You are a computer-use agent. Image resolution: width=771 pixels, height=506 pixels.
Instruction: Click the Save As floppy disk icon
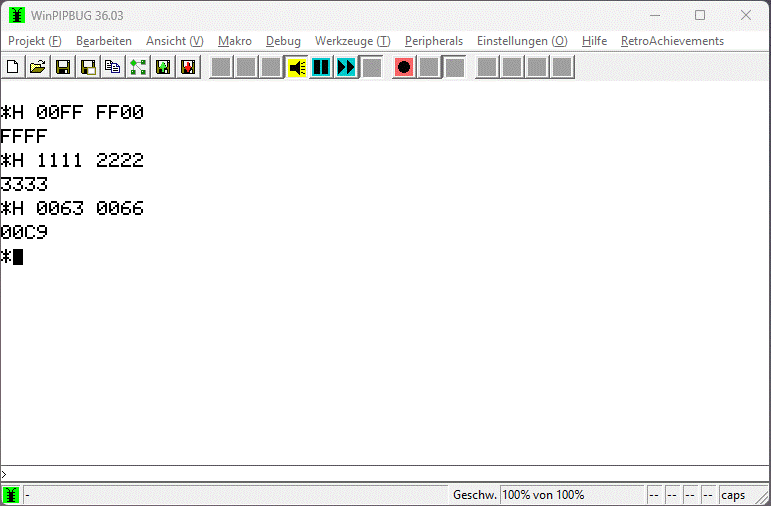[x=87, y=67]
